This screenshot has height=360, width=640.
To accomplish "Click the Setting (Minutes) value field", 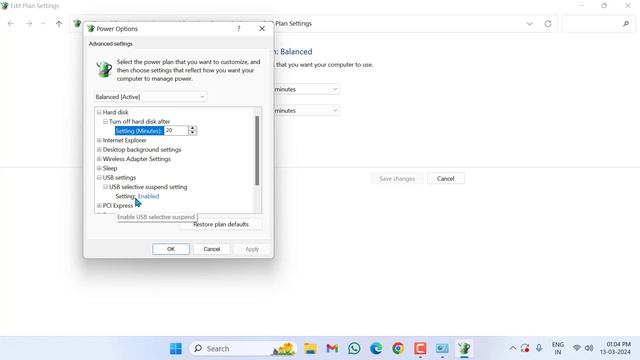I will [x=176, y=131].
